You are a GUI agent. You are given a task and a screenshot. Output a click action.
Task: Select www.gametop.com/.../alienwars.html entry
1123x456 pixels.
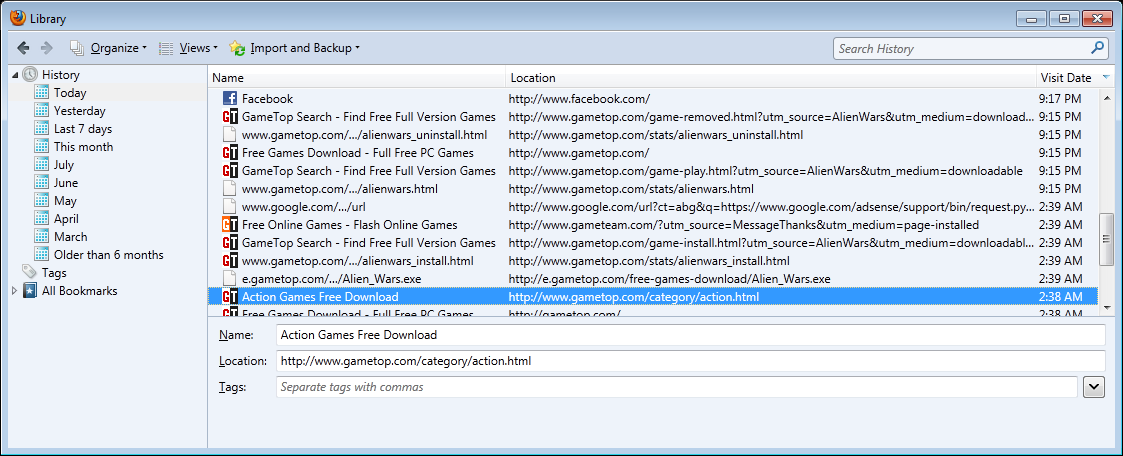(x=652, y=189)
